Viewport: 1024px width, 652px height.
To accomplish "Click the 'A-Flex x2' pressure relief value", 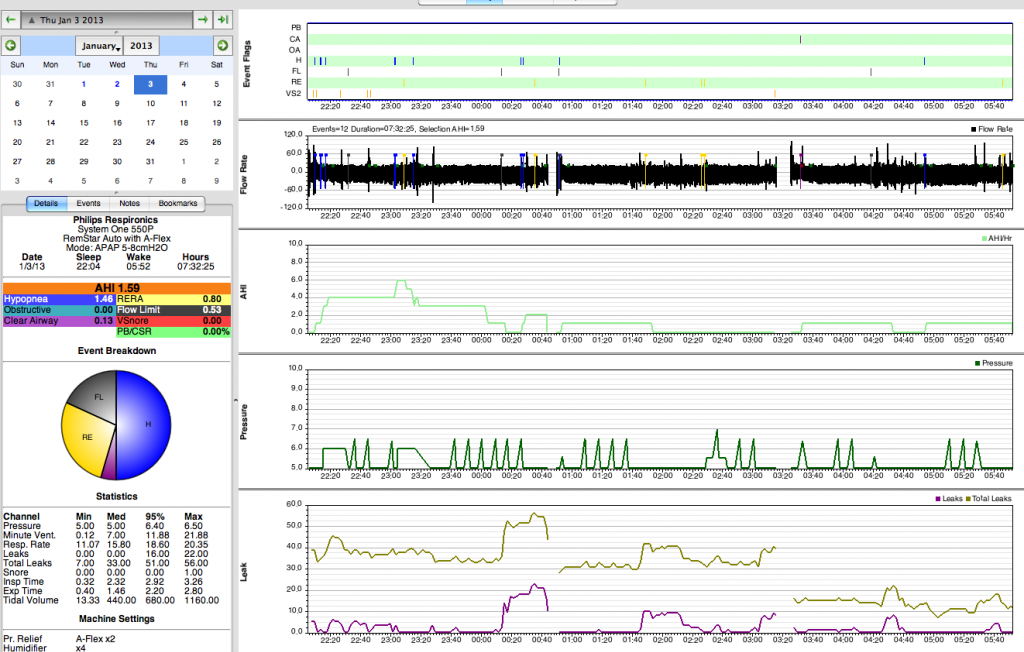I will (x=95, y=639).
